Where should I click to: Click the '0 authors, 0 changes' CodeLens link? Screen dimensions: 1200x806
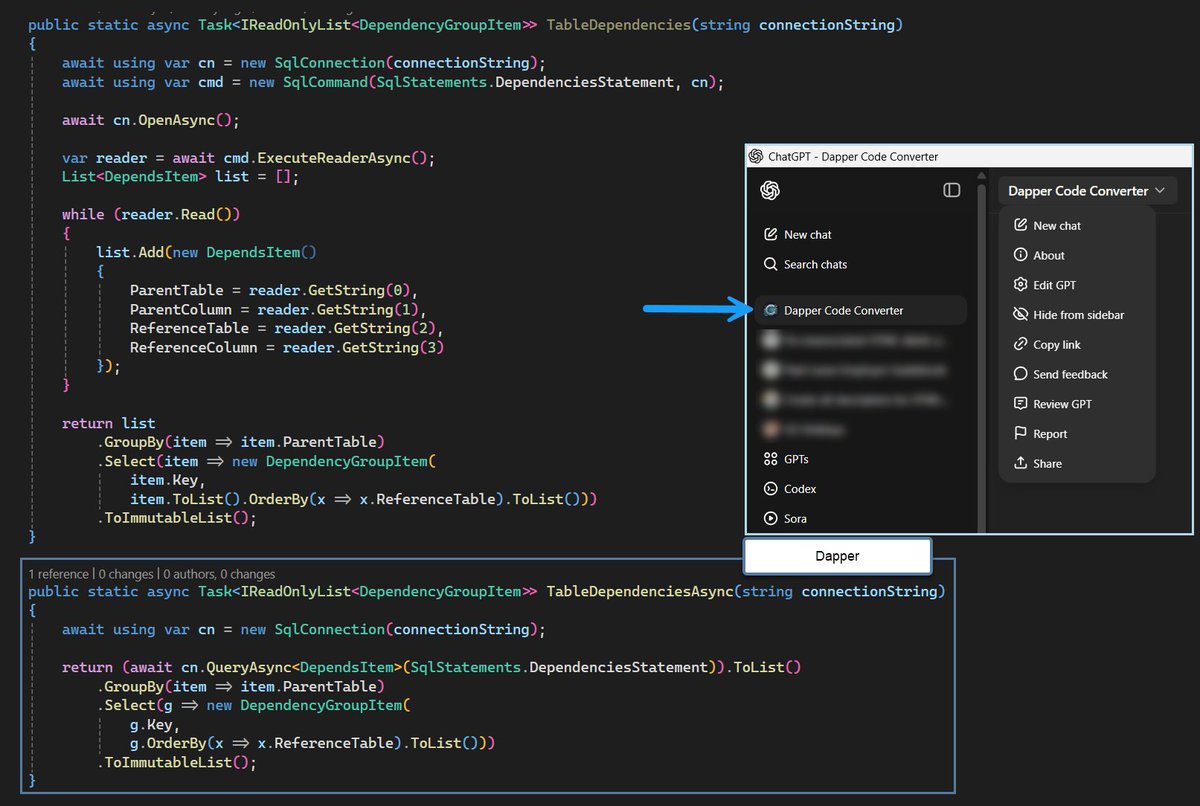pyautogui.click(x=219, y=574)
